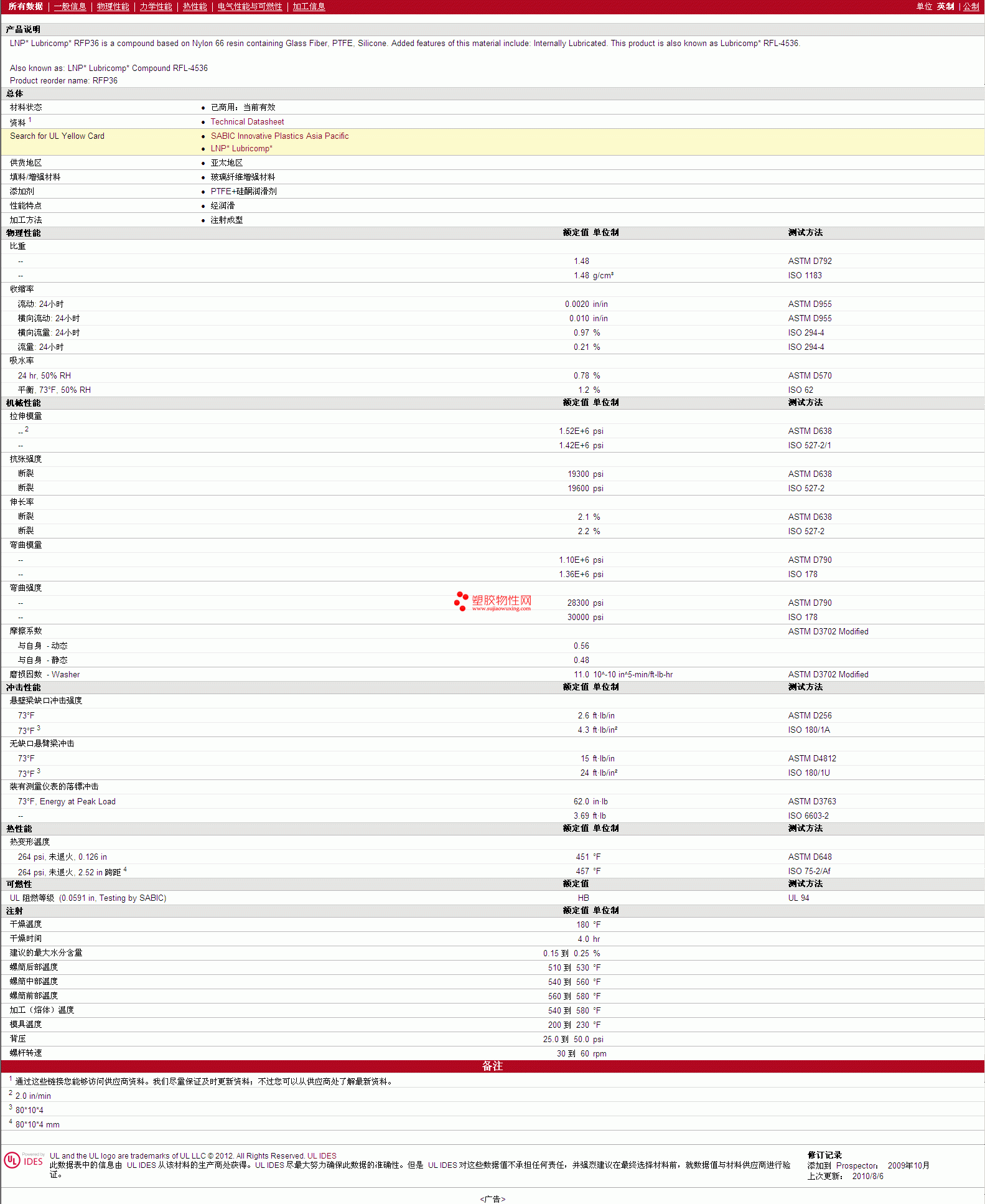The height and width of the screenshot is (1204, 985).
Task: Click the 模具温度 row label
Action: click(26, 1025)
